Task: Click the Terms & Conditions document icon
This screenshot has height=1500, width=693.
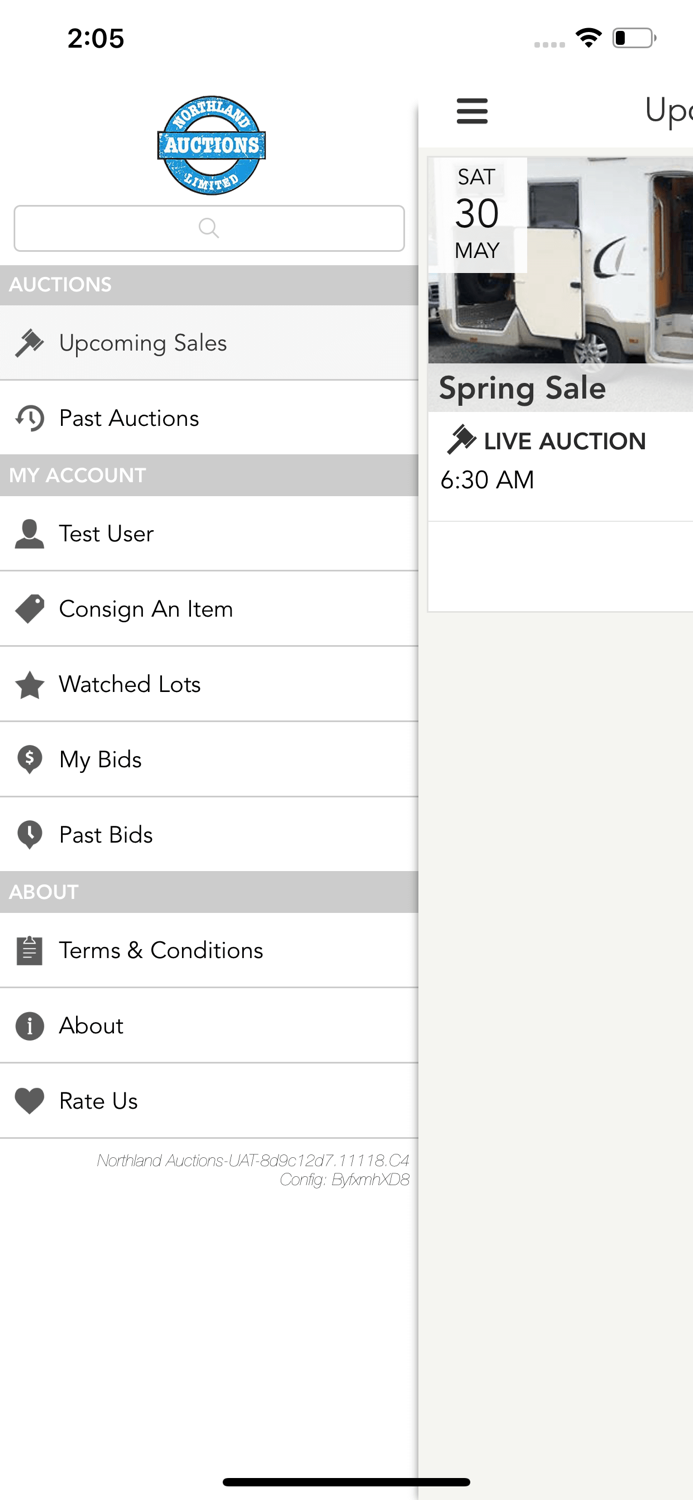Action: (29, 950)
